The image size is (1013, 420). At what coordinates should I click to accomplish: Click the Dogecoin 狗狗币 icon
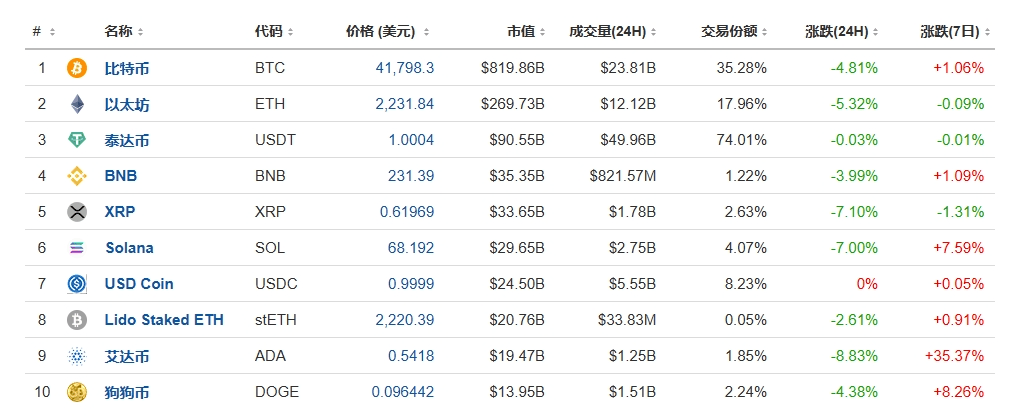(x=77, y=392)
